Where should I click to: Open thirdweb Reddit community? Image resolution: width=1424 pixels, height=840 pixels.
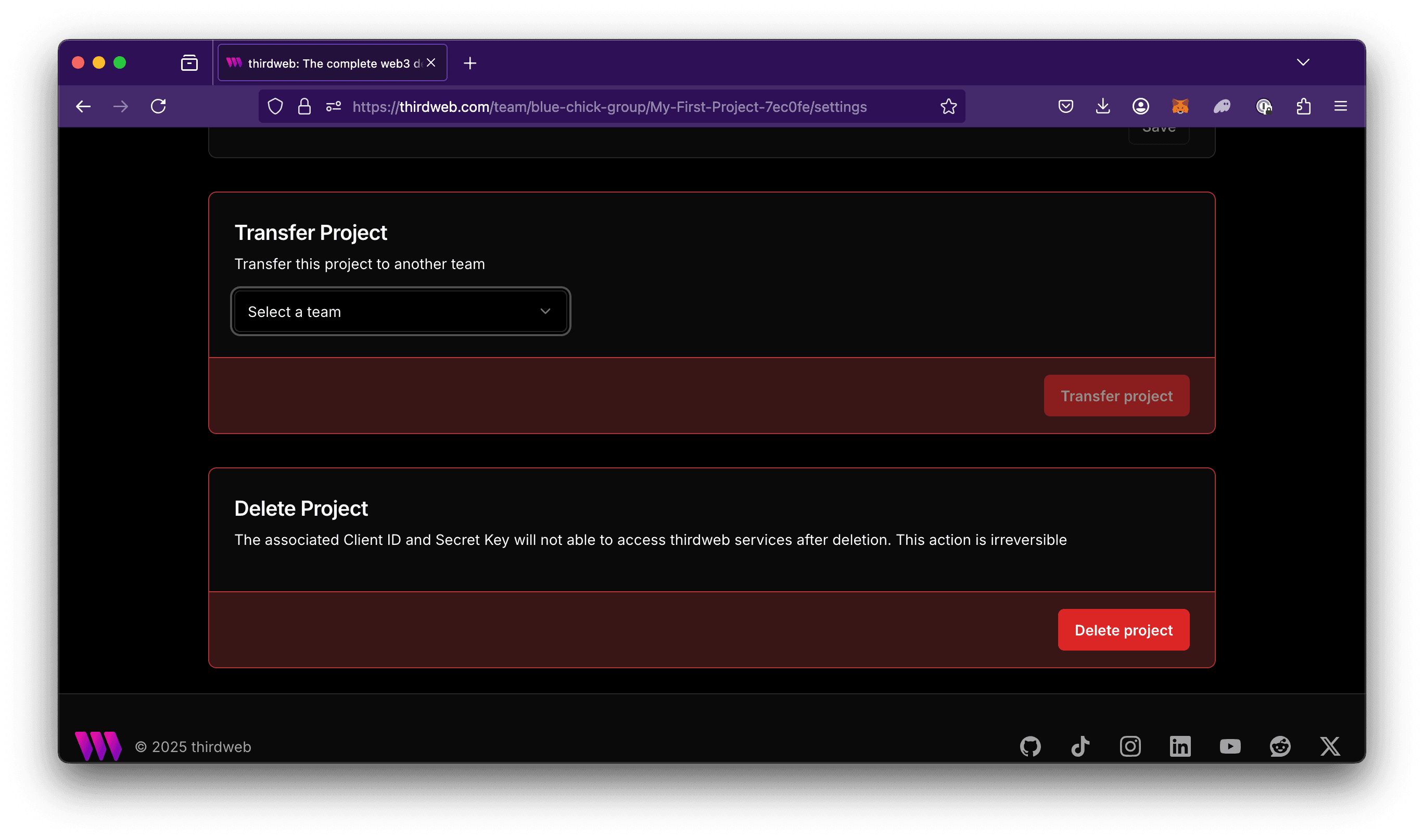coord(1281,745)
